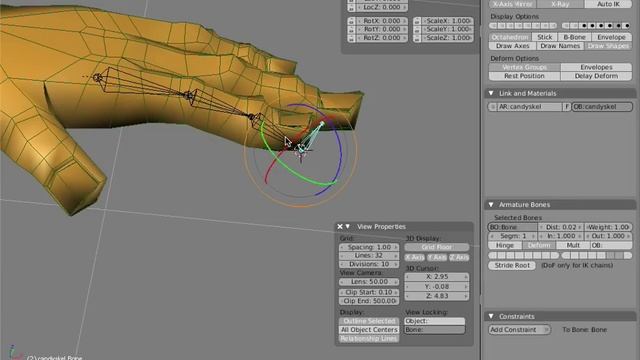Click the empty OB: field beside Mult

coord(611,246)
